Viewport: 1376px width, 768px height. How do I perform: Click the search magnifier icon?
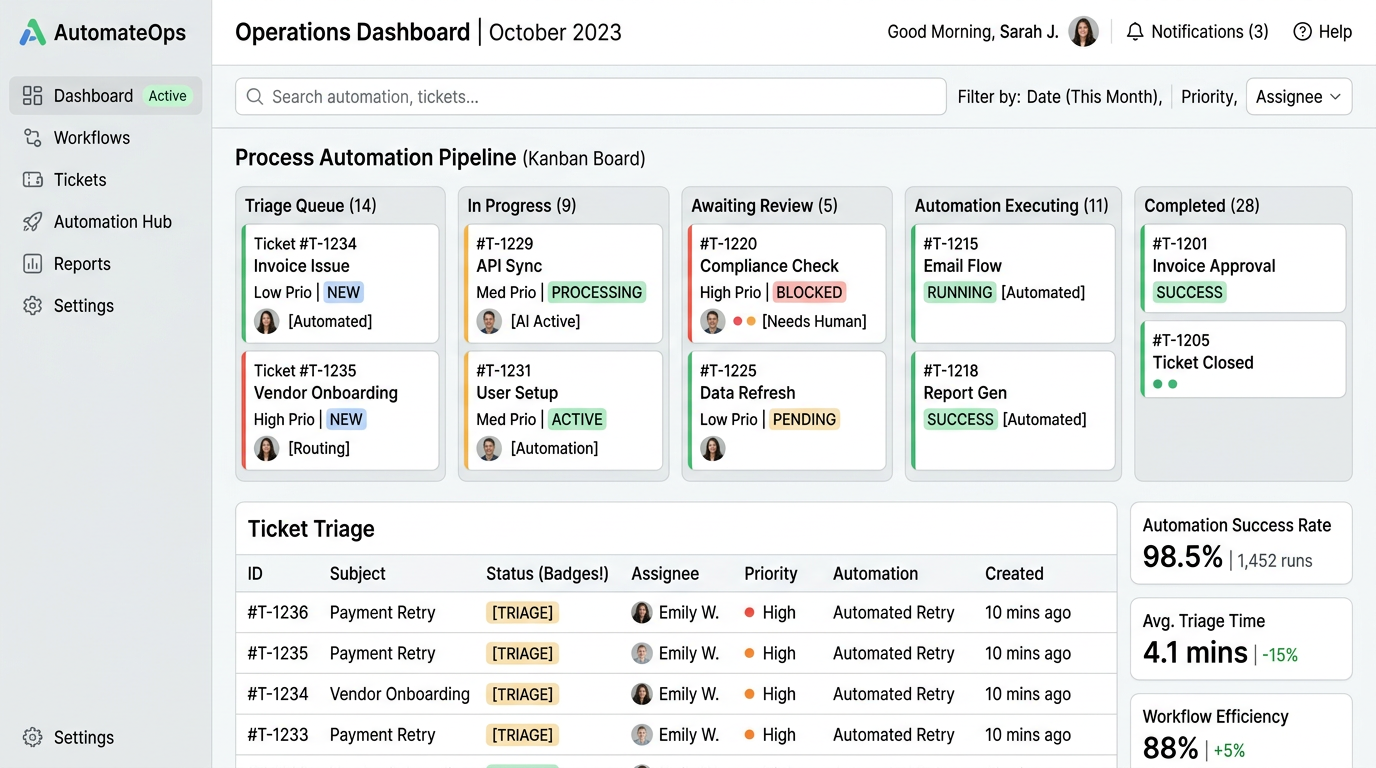pyautogui.click(x=255, y=97)
